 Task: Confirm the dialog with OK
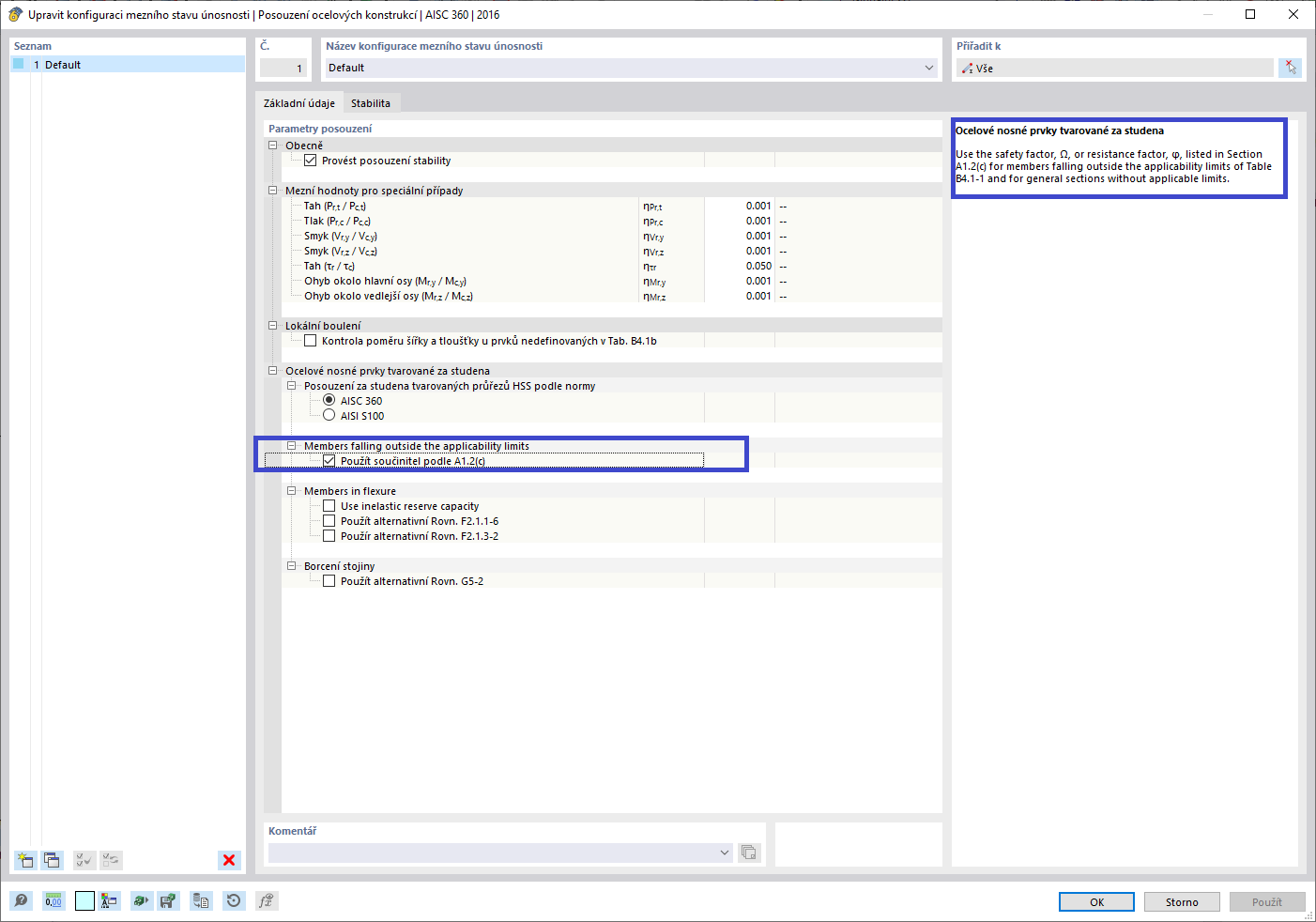coord(1097,901)
